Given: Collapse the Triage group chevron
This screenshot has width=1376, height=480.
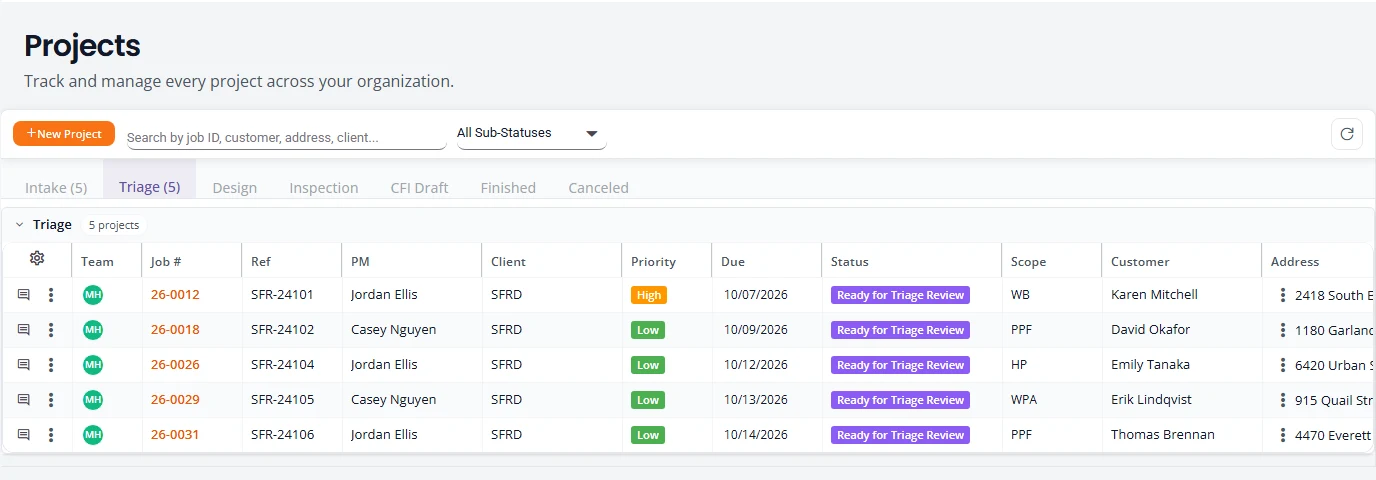Looking at the screenshot, I should [x=19, y=225].
